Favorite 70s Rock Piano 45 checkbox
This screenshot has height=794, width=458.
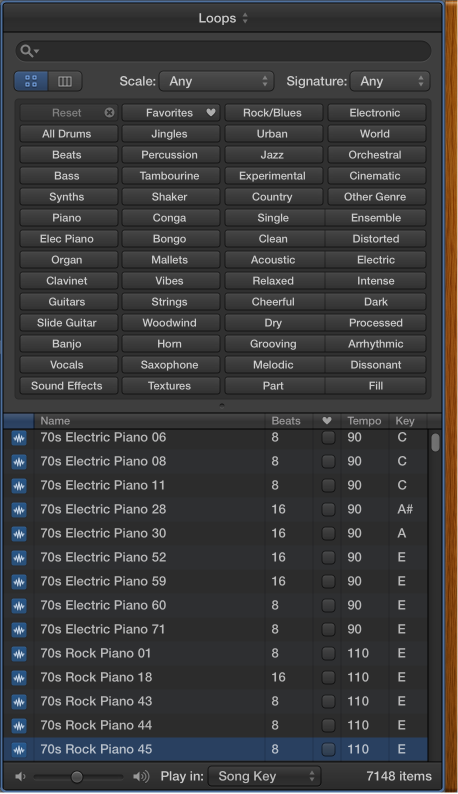328,749
